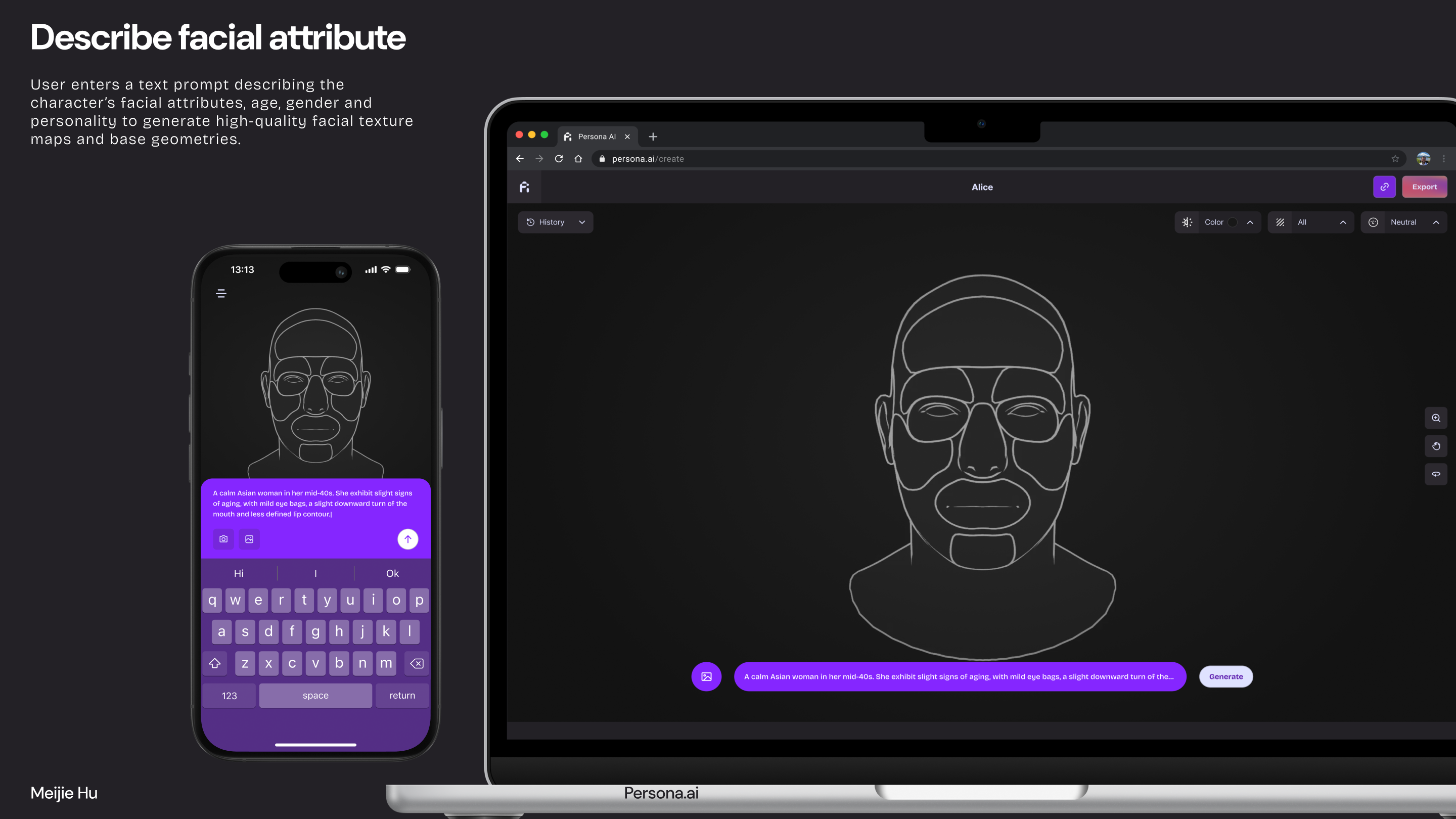Bookmark page with the star icon
1456x819 pixels.
(x=1395, y=159)
